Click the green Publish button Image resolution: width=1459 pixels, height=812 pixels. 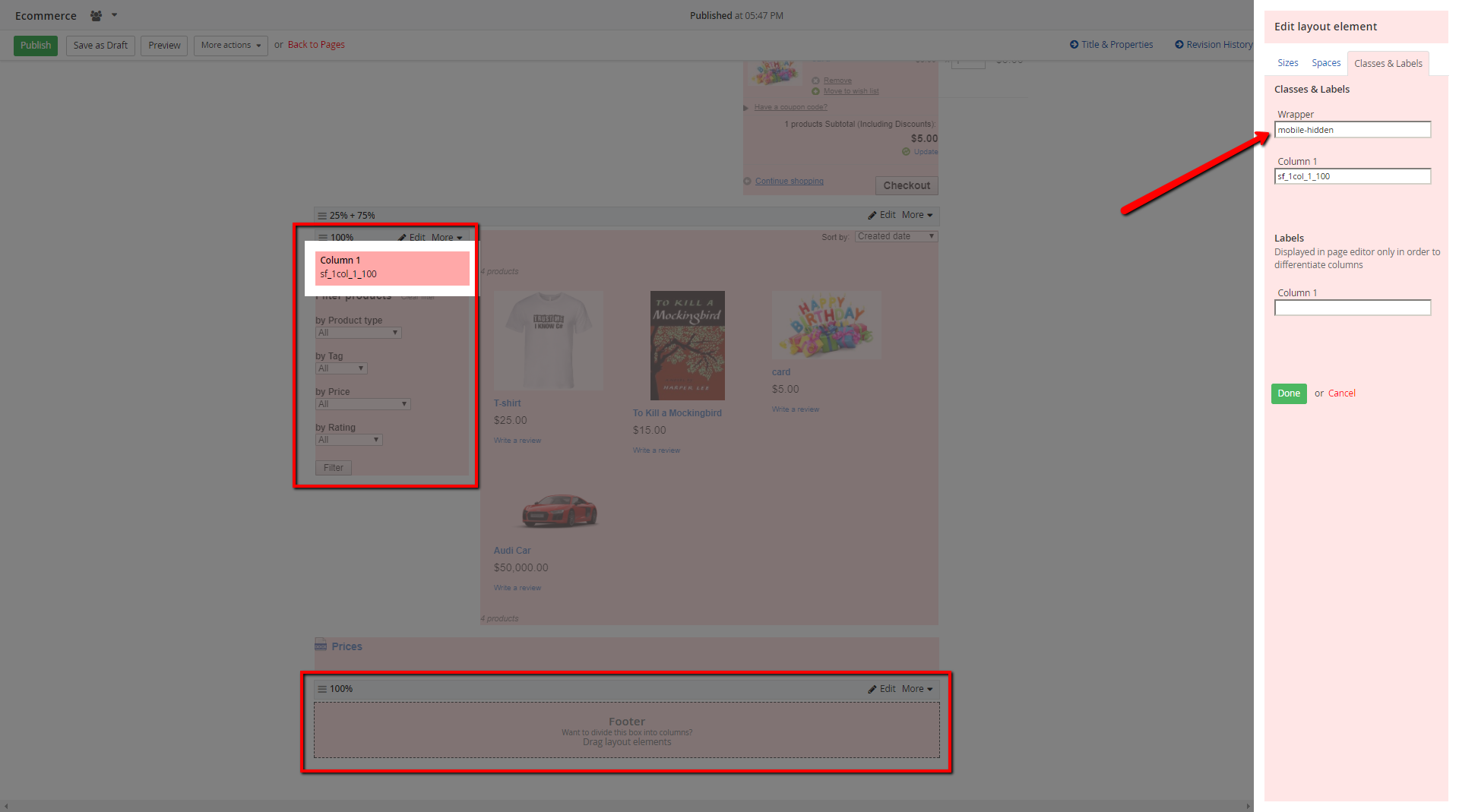36,46
